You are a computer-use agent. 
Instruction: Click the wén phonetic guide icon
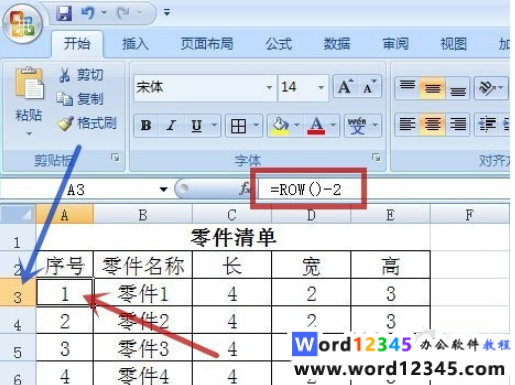coord(357,126)
